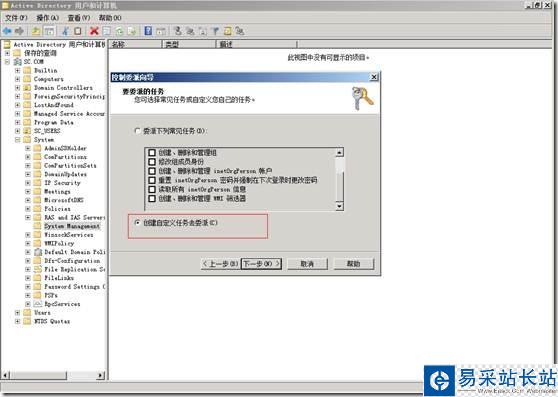Viewport: 558px width, 397px height.
Task: Click 取消 to cancel the wizard
Action: [x=307, y=264]
